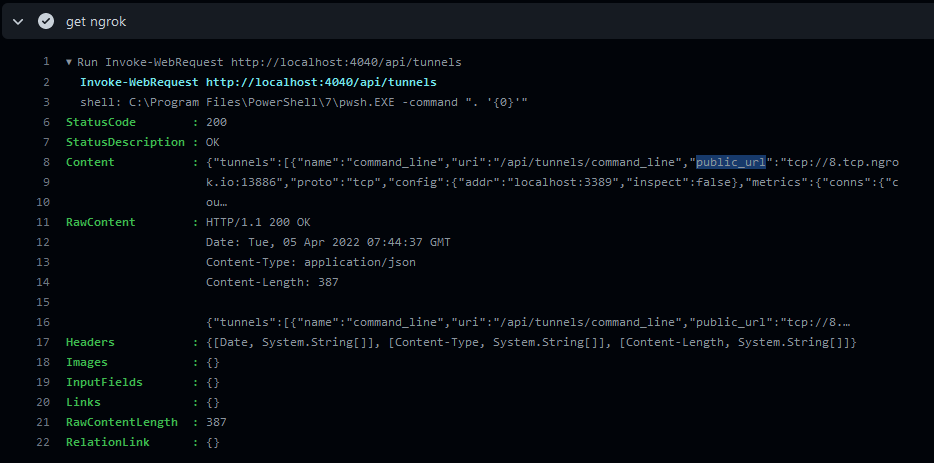Click line number 6 for StatusCode
Screen dimensions: 934x463
[x=46, y=122]
